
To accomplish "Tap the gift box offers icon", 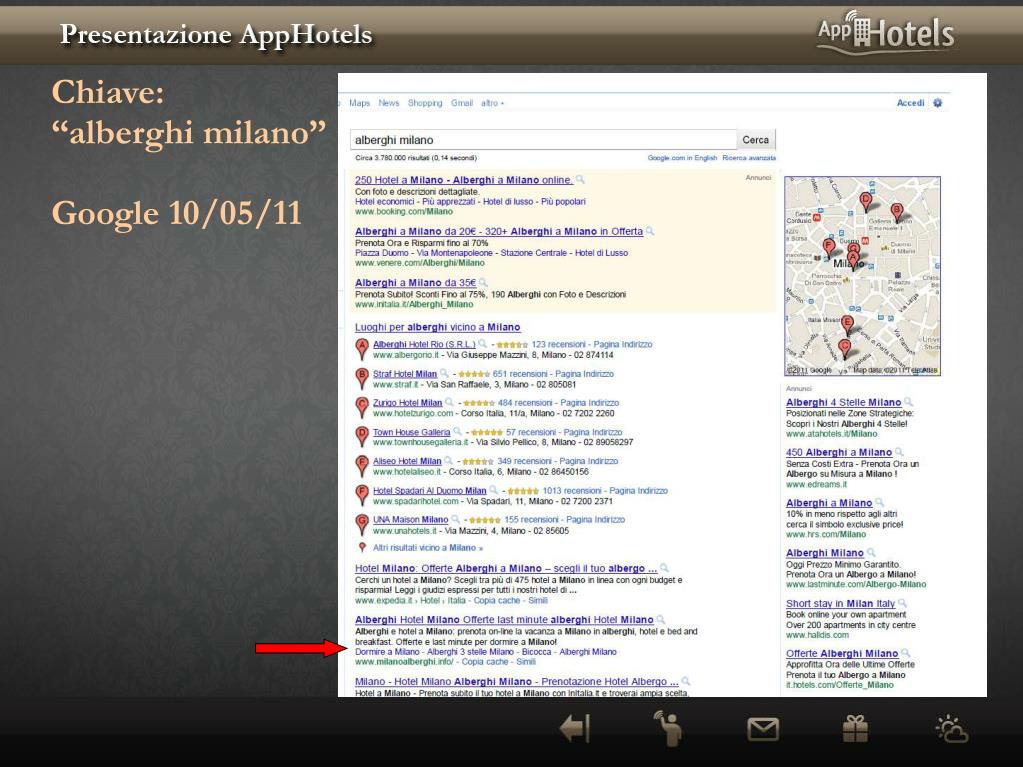I will (x=855, y=729).
